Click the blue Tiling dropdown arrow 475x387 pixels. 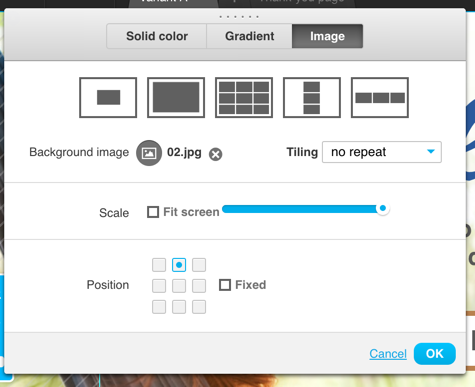point(431,152)
